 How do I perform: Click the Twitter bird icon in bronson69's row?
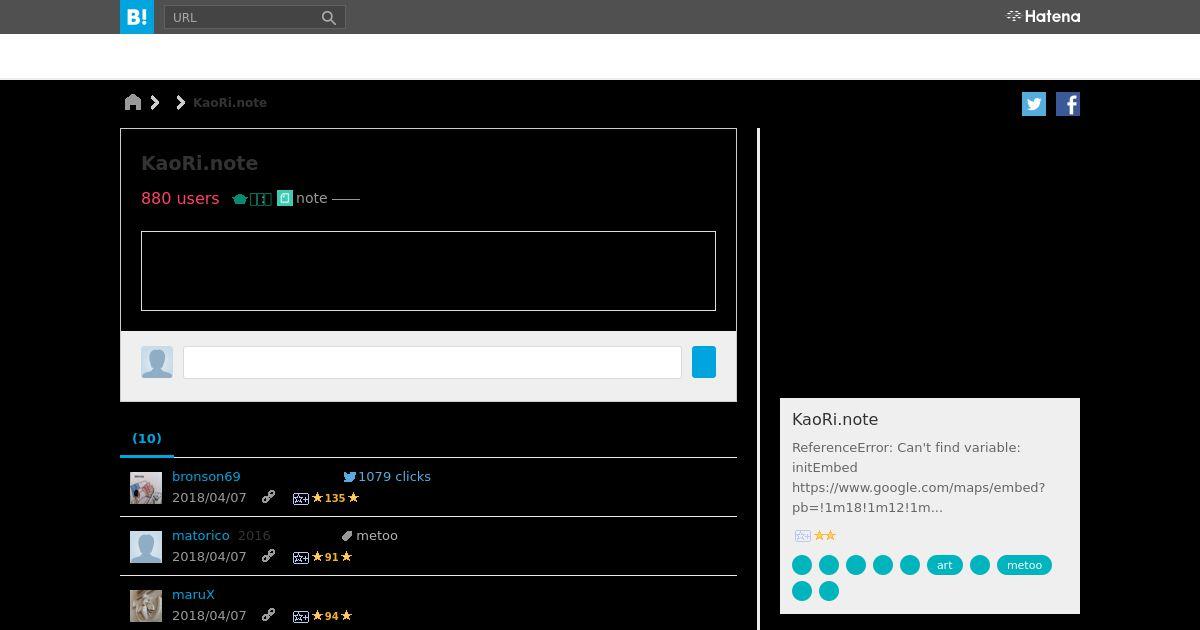click(350, 477)
